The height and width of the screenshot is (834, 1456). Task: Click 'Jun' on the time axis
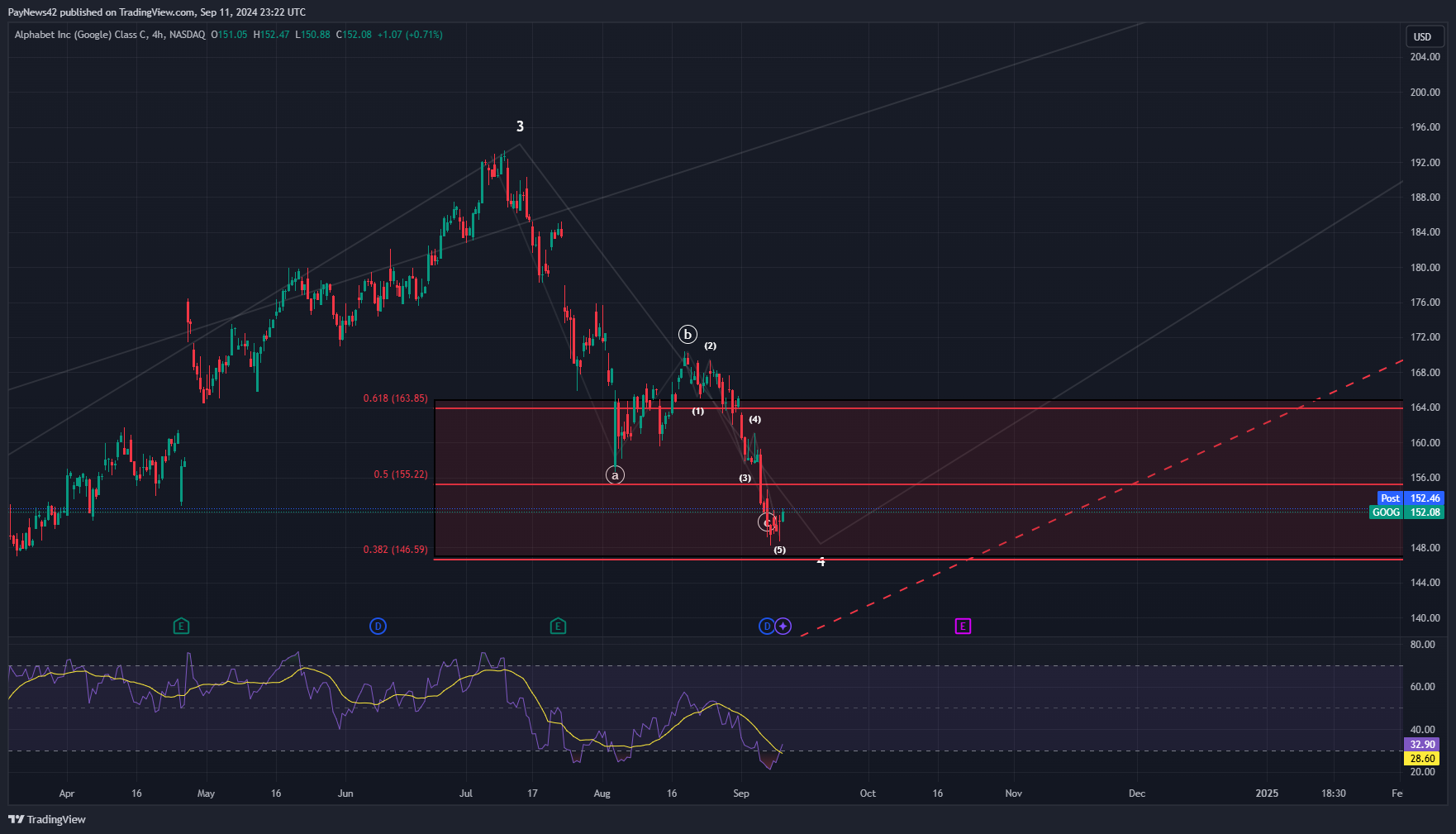(x=345, y=793)
